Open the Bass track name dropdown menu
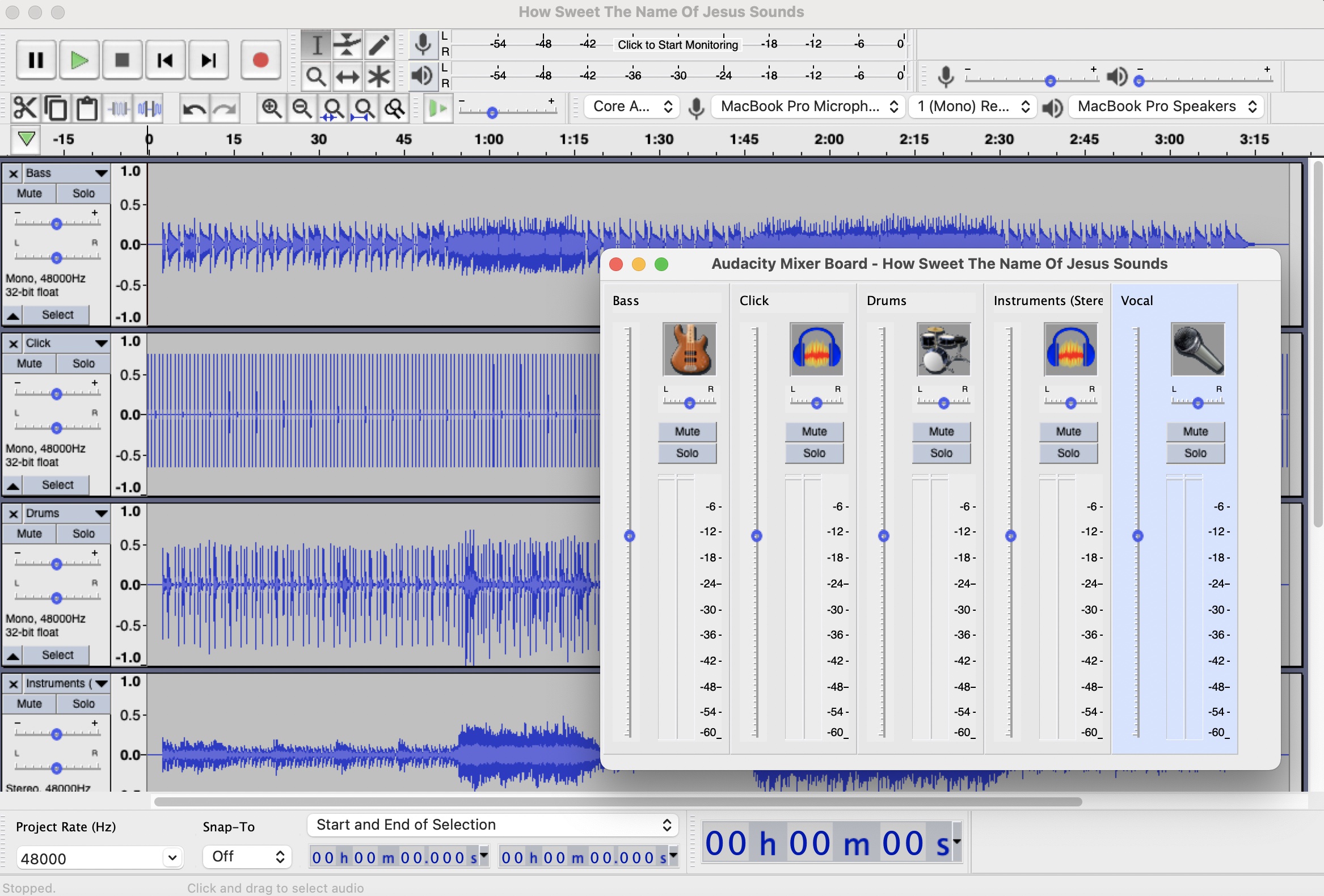 (67, 173)
